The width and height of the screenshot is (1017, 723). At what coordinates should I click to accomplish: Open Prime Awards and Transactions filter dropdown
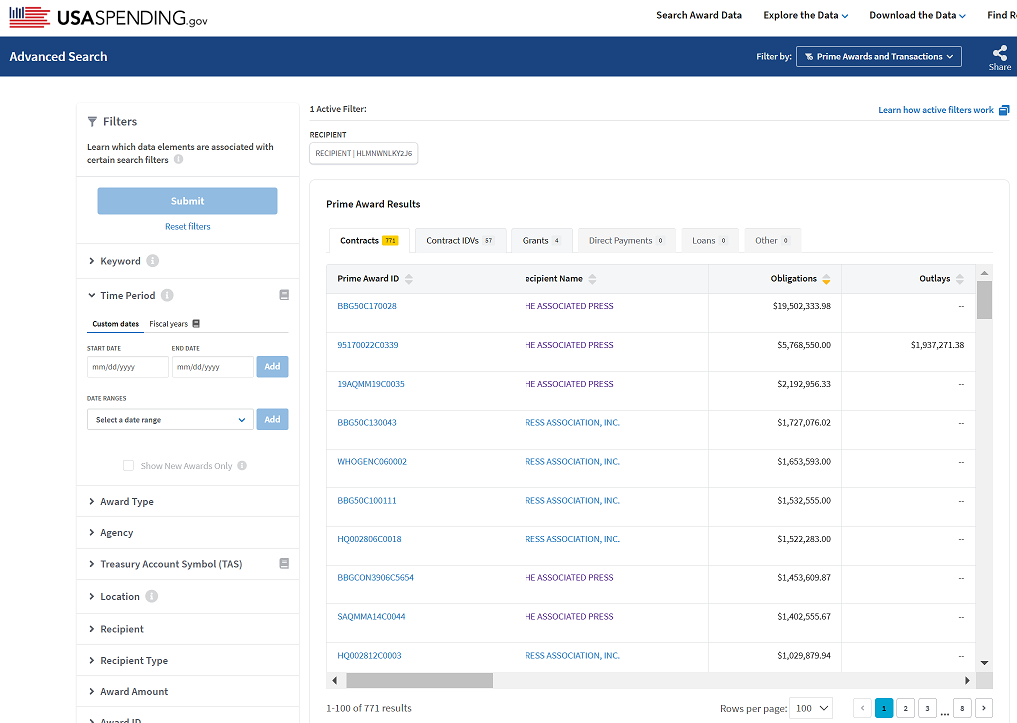pyautogui.click(x=879, y=57)
